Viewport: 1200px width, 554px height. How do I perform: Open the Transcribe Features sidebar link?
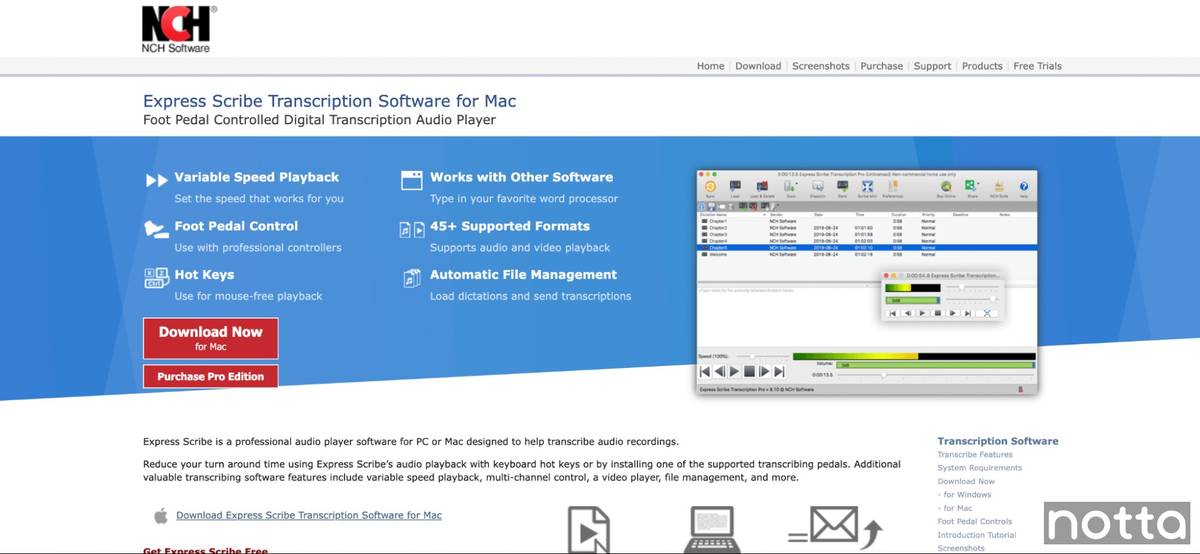click(x=975, y=455)
